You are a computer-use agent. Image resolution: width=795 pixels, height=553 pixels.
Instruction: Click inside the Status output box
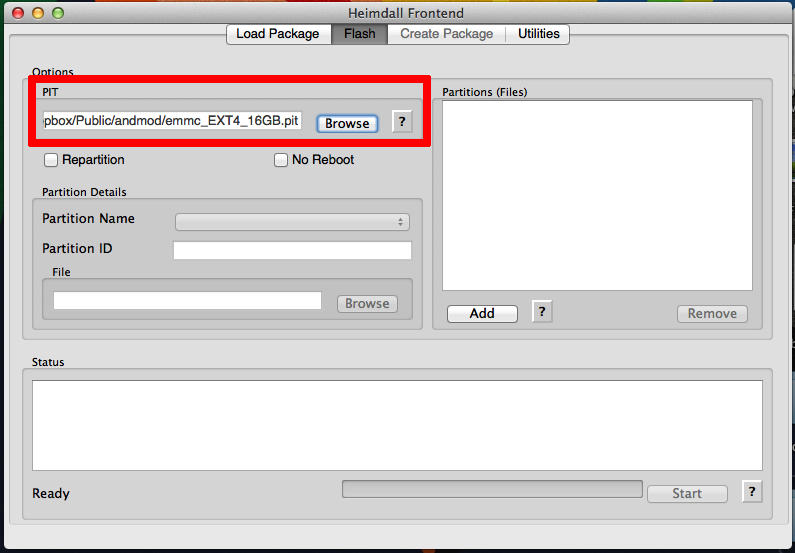(398, 425)
